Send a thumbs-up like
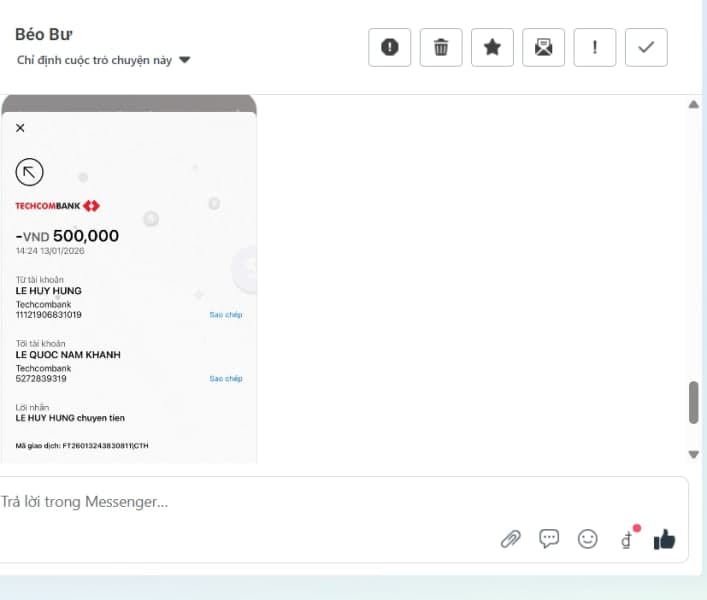The height and width of the screenshot is (600, 707). (x=664, y=540)
